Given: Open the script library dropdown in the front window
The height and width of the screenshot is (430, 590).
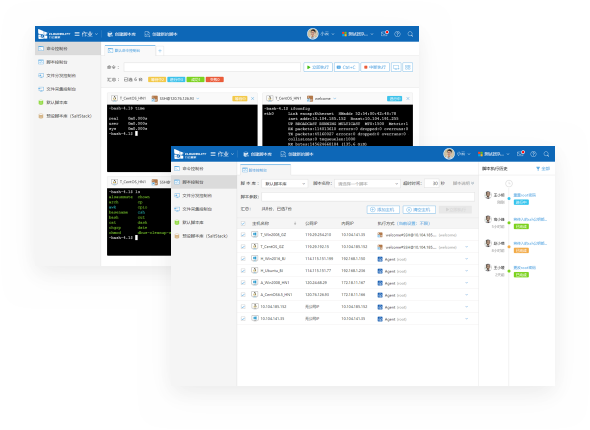Looking at the screenshot, I should [x=285, y=184].
